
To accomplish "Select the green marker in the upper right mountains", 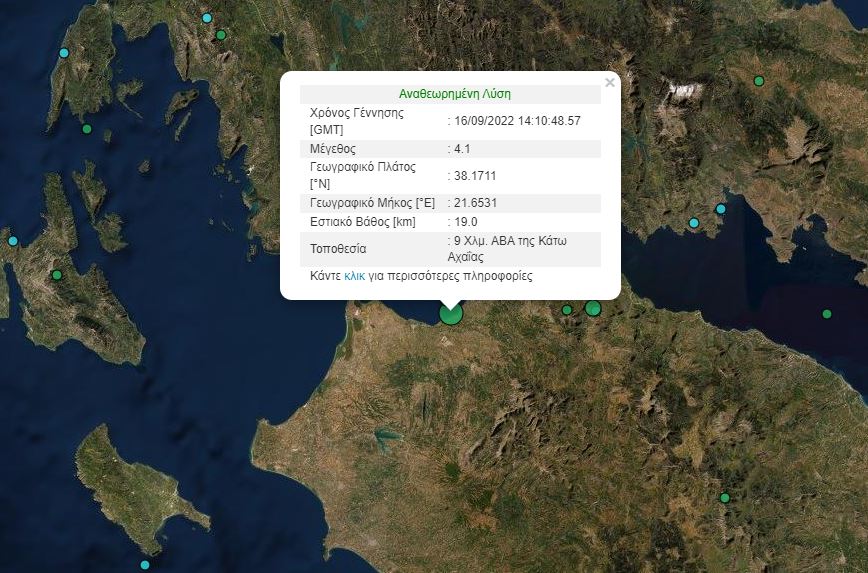I will 759,81.
